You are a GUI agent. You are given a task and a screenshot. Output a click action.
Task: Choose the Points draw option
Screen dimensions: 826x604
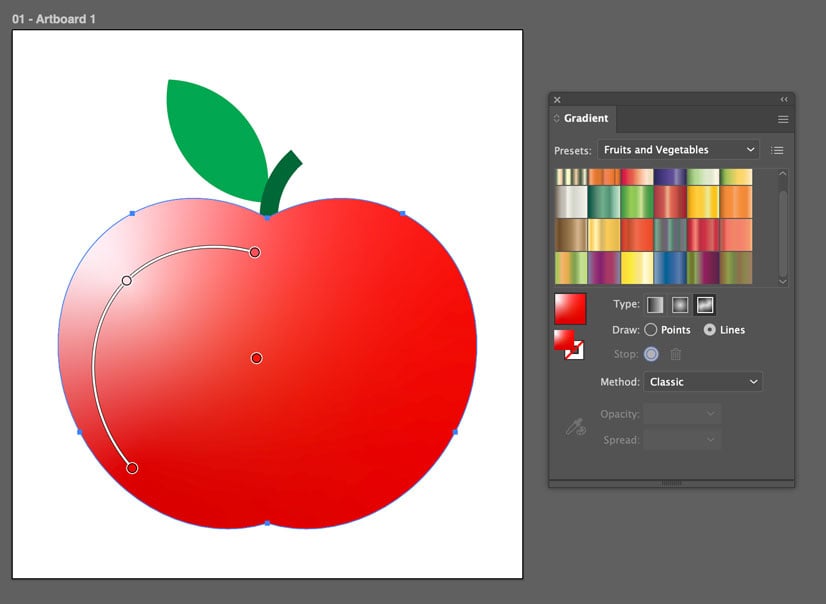[651, 330]
